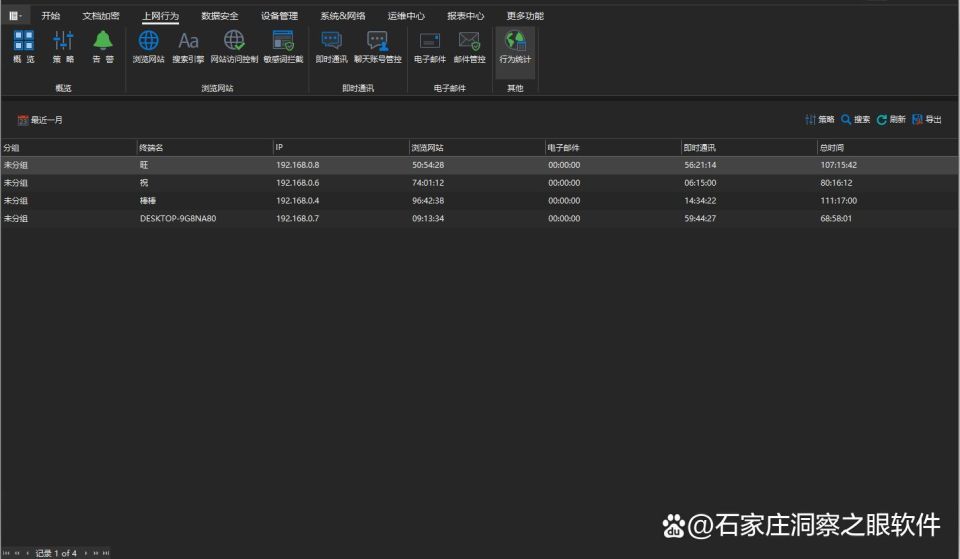The height and width of the screenshot is (559, 960).
Task: Select the DESKTOP-9G8NA80 terminal cell
Action: (178, 218)
